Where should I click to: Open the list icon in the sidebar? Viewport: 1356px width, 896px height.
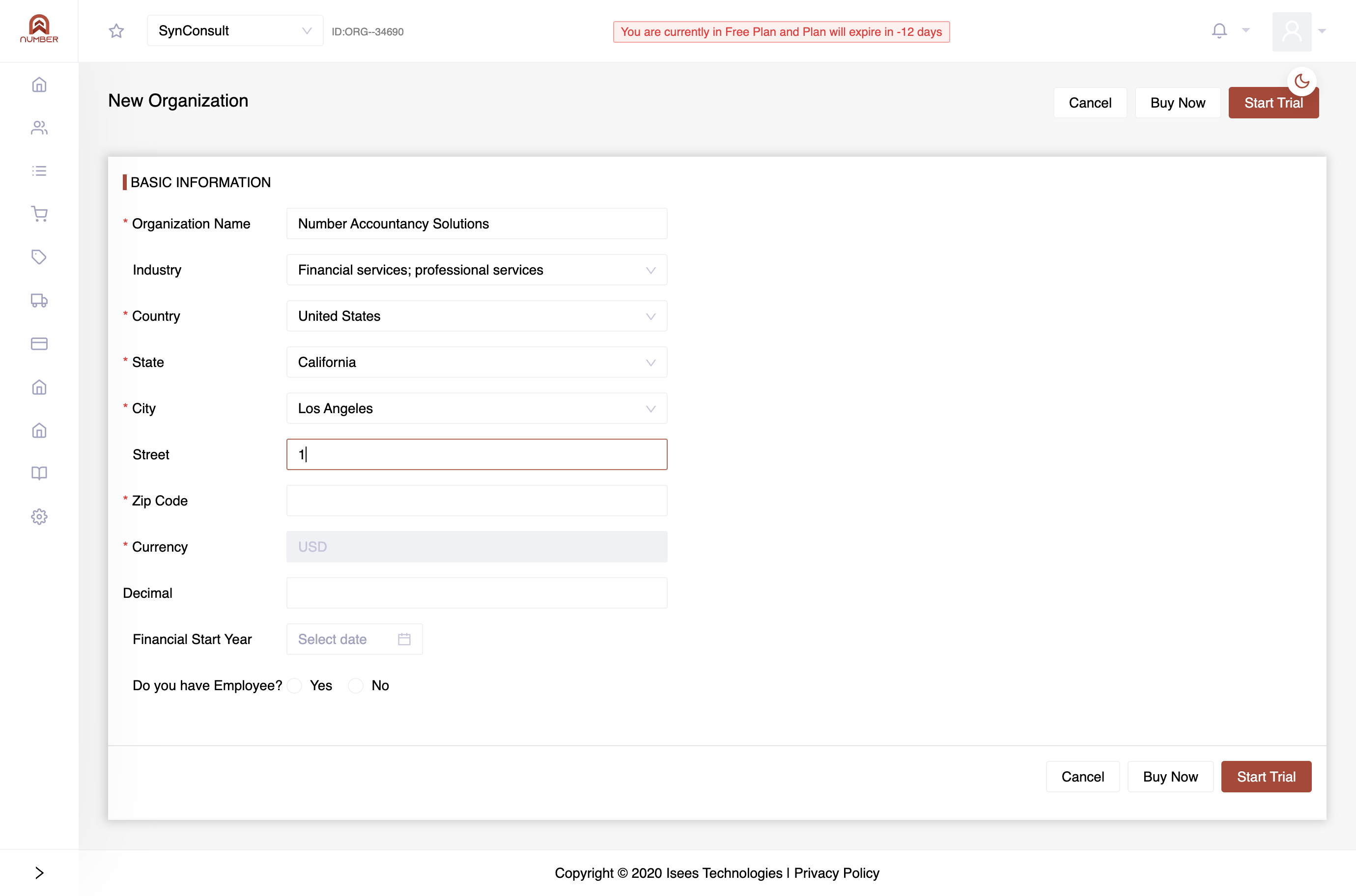click(39, 171)
